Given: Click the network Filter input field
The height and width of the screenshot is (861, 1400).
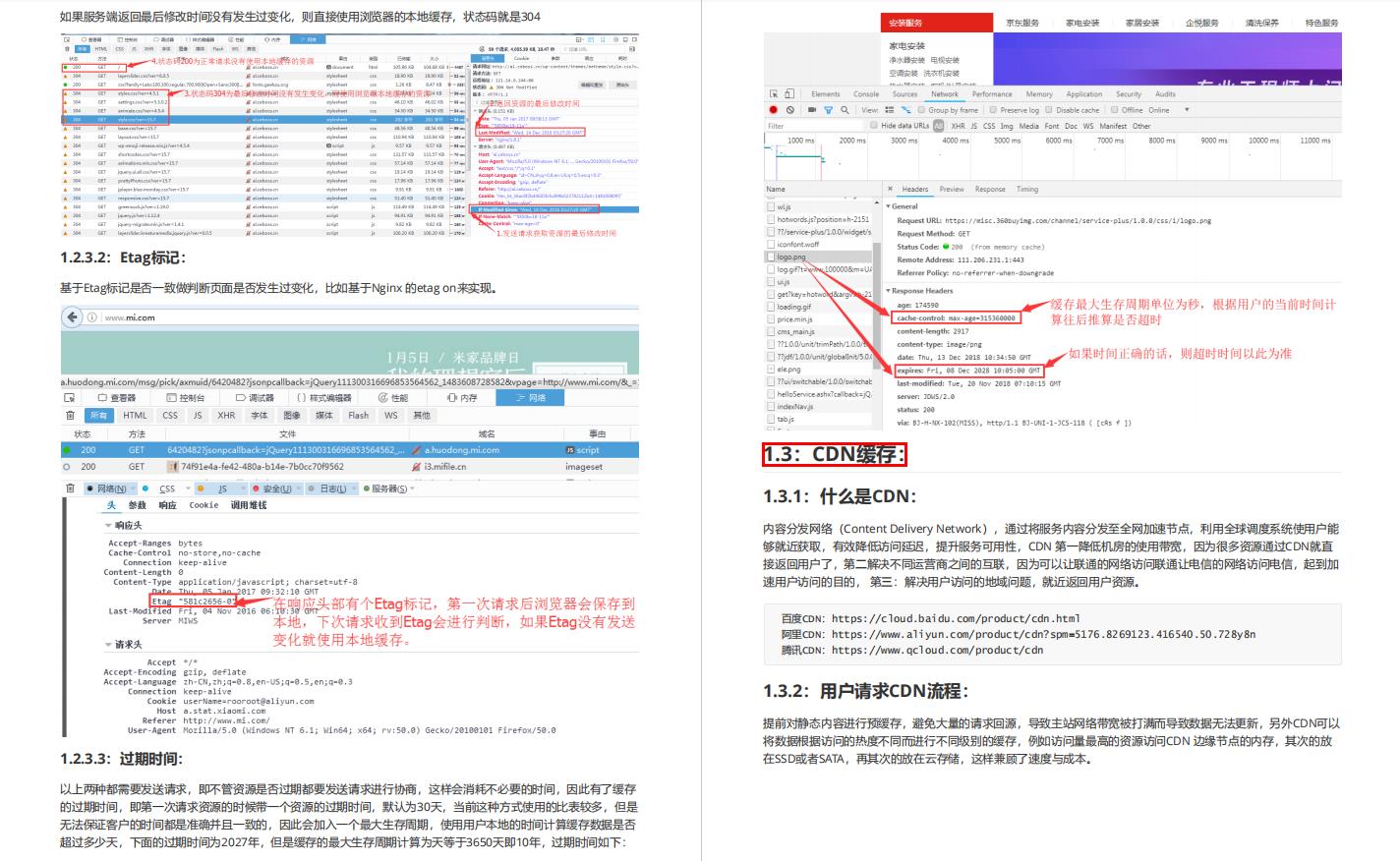Looking at the screenshot, I should [x=814, y=126].
